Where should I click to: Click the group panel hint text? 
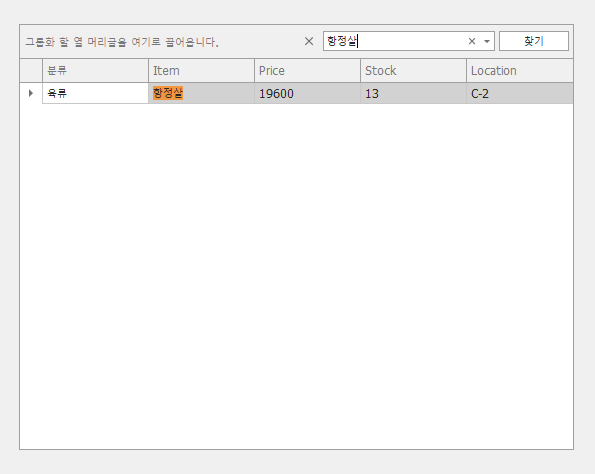click(122, 42)
